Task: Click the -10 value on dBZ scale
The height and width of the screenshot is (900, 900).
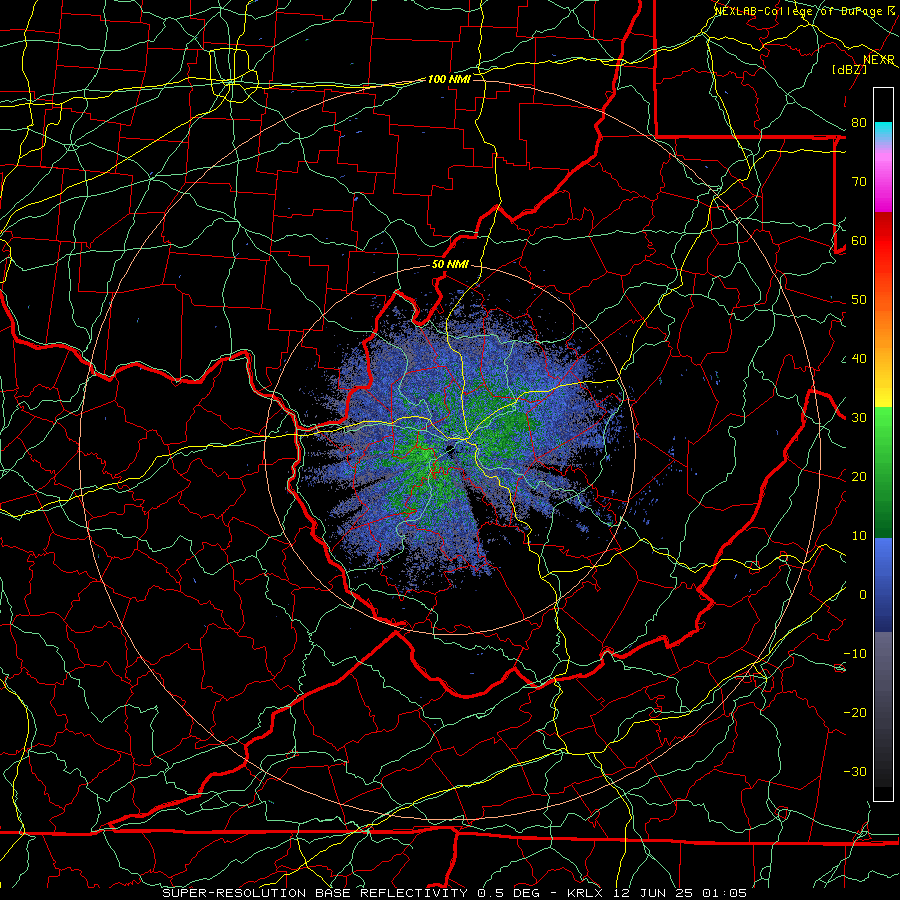Action: (855, 654)
